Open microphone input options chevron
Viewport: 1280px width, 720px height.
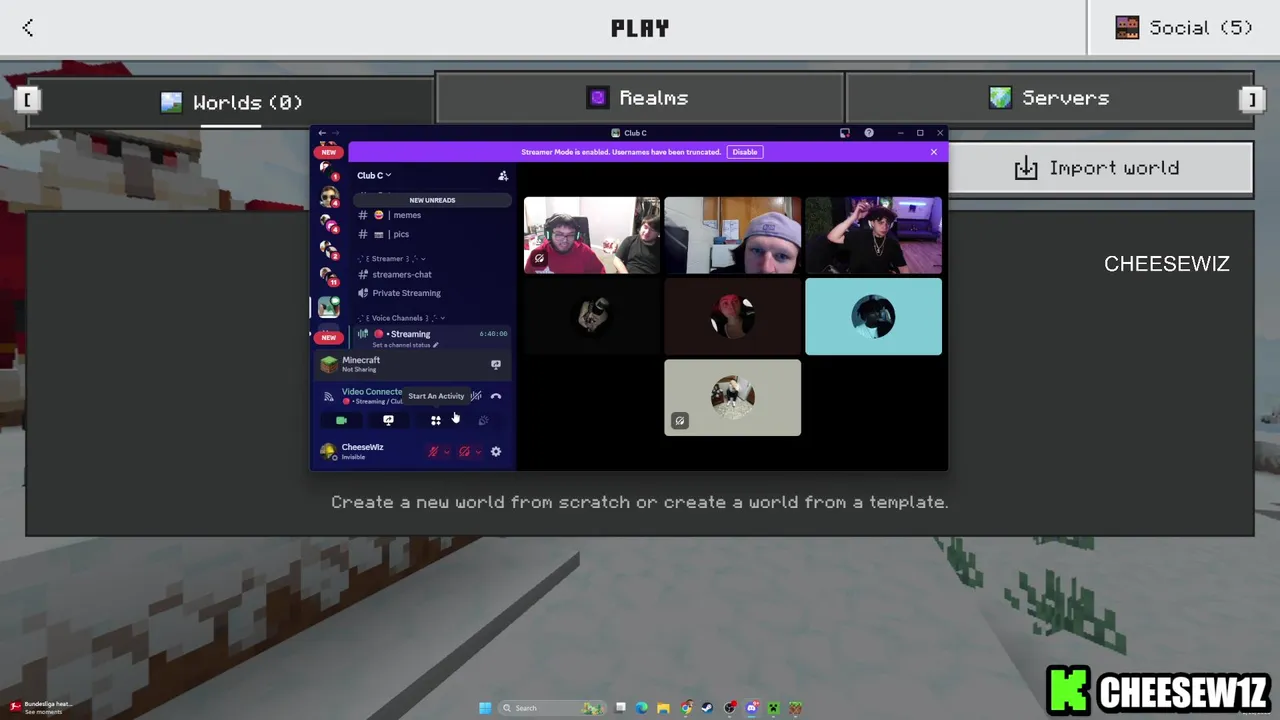pyautogui.click(x=447, y=452)
